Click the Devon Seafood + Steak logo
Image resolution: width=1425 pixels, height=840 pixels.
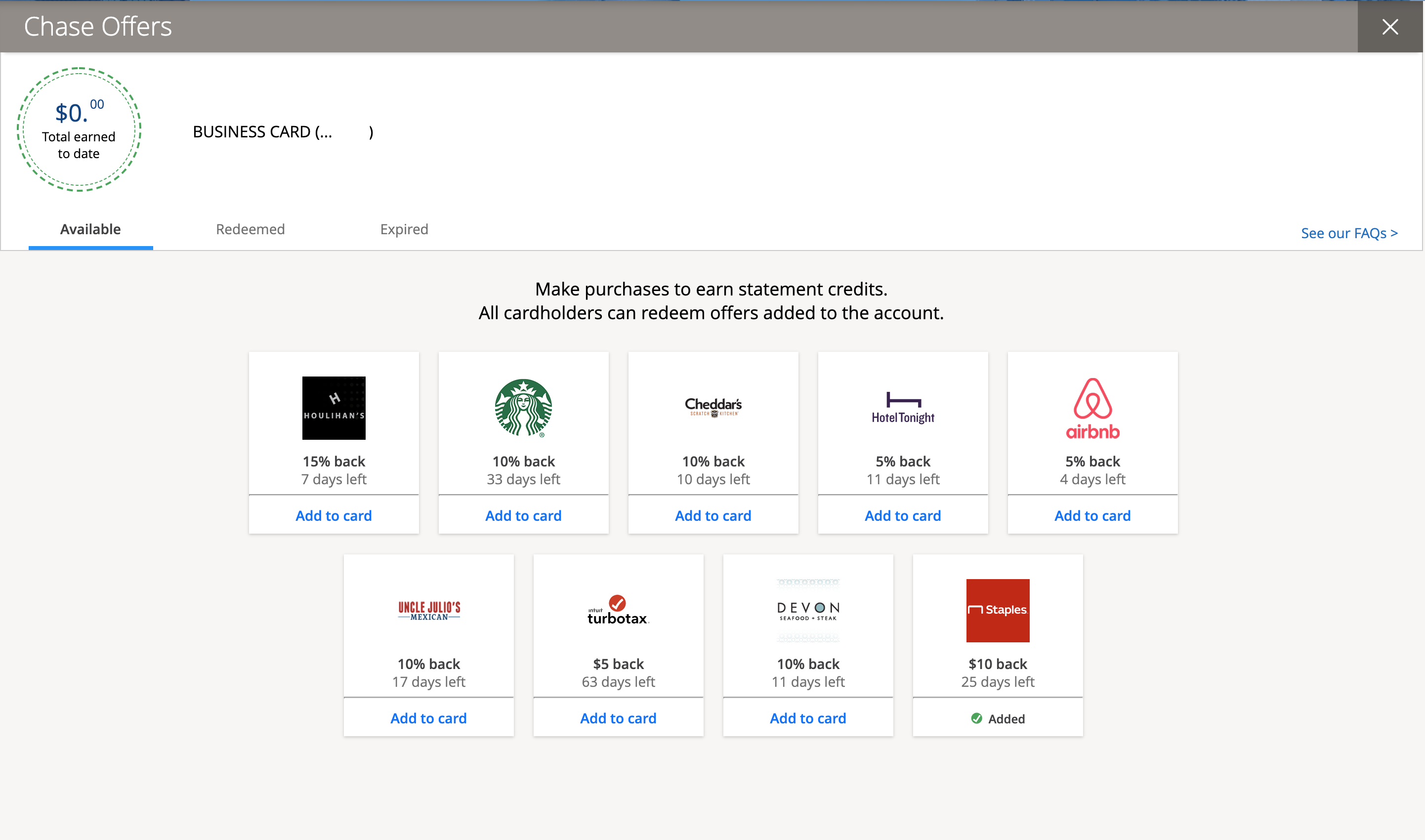808,611
